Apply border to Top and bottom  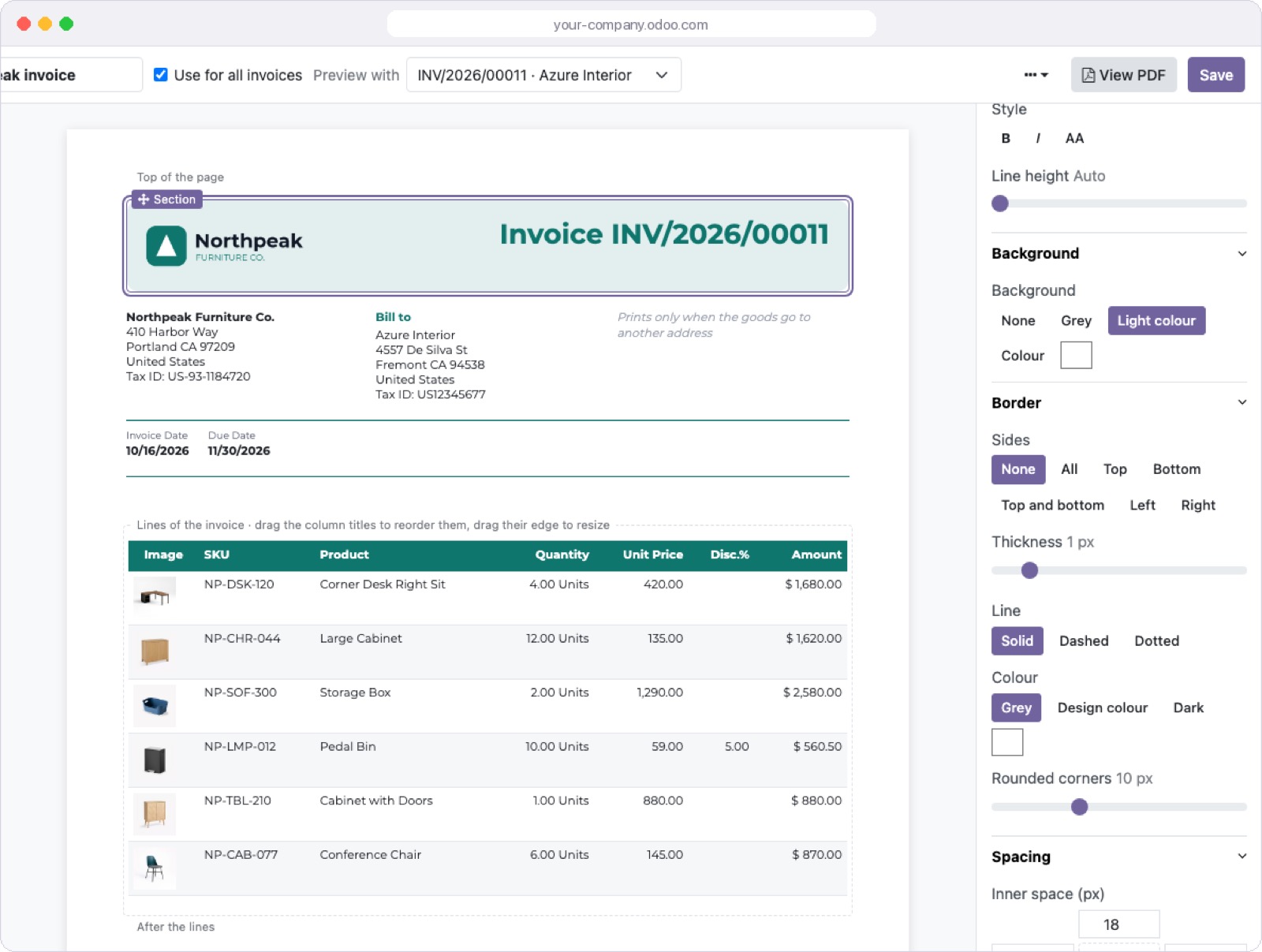pyautogui.click(x=1052, y=506)
